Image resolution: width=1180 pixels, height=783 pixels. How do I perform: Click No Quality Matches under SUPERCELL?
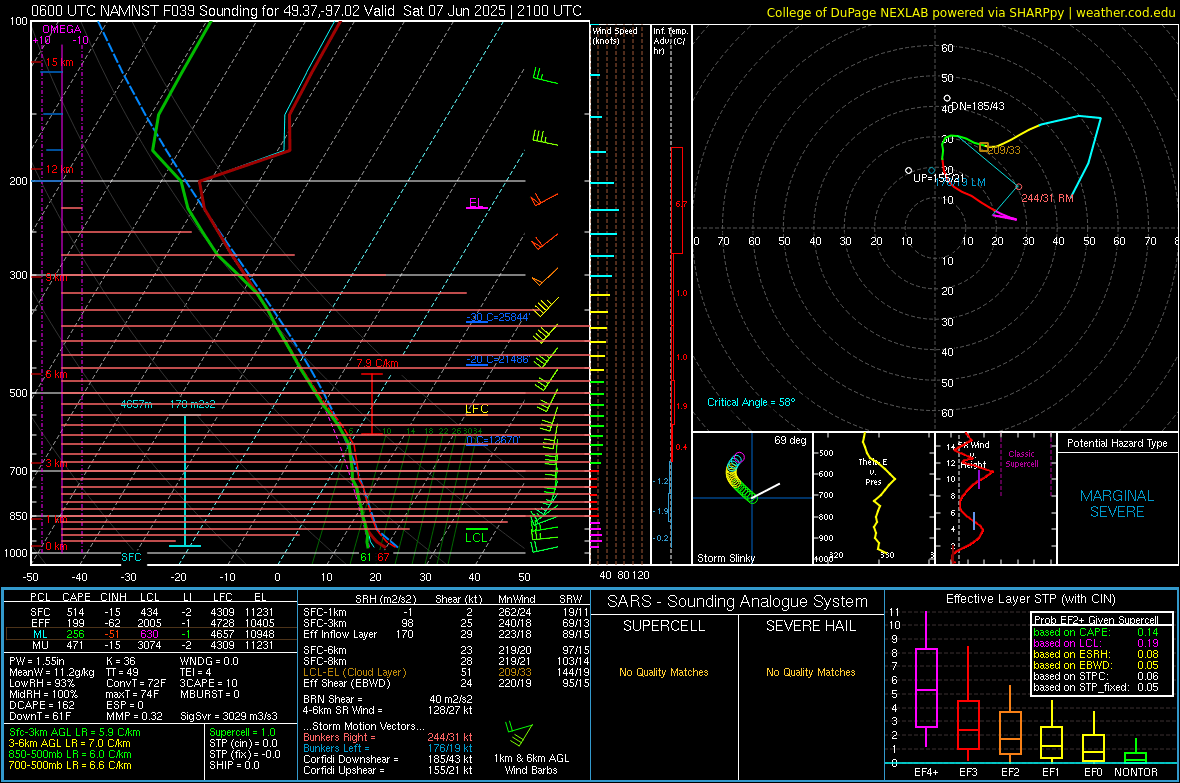(664, 672)
